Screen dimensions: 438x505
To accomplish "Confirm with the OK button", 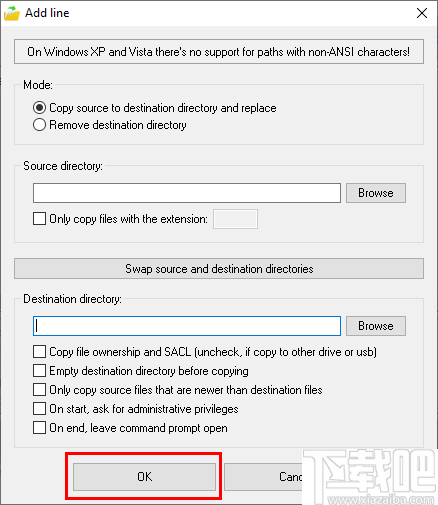I will click(144, 476).
